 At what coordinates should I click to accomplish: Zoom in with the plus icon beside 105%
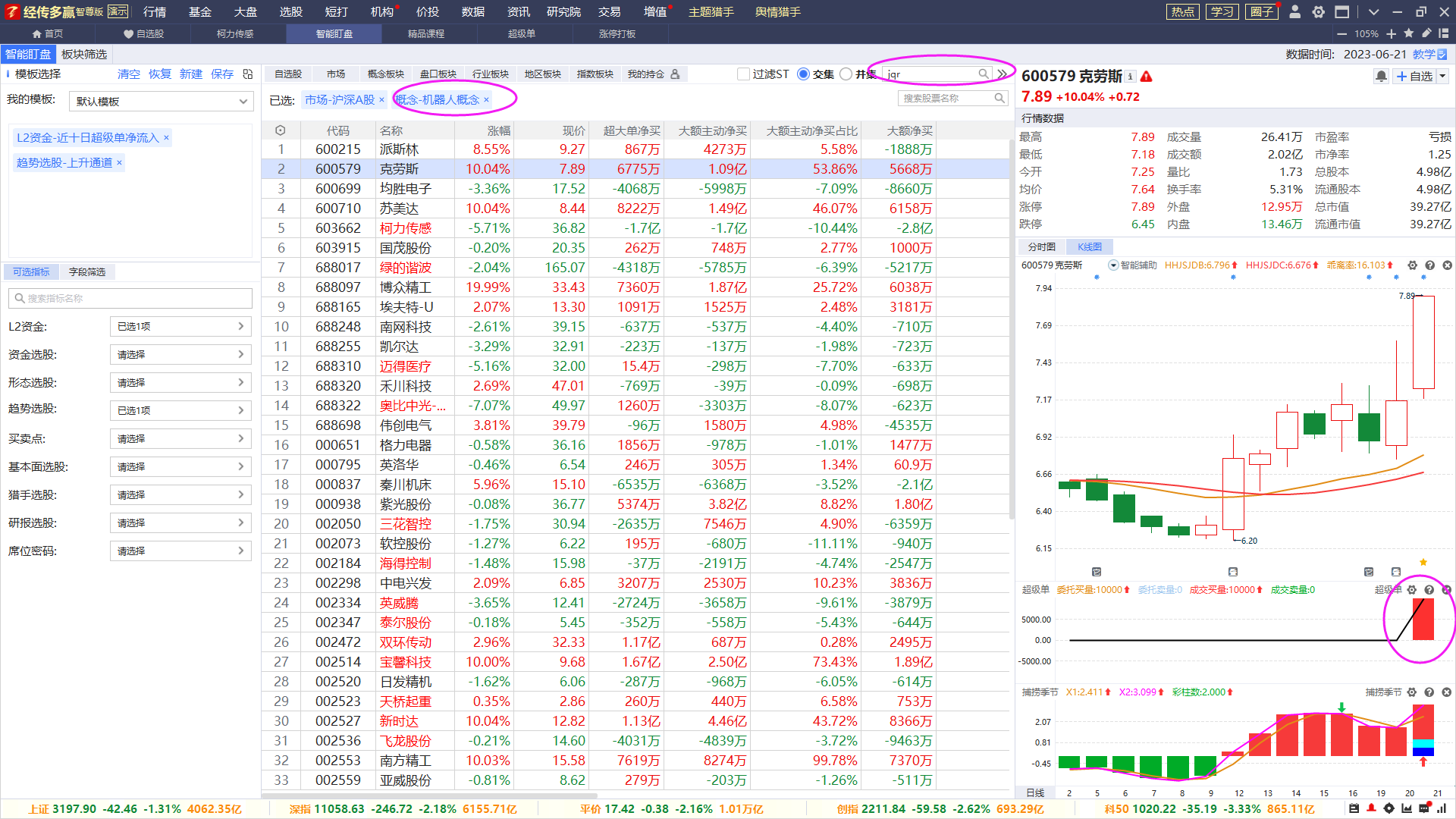point(1392,33)
